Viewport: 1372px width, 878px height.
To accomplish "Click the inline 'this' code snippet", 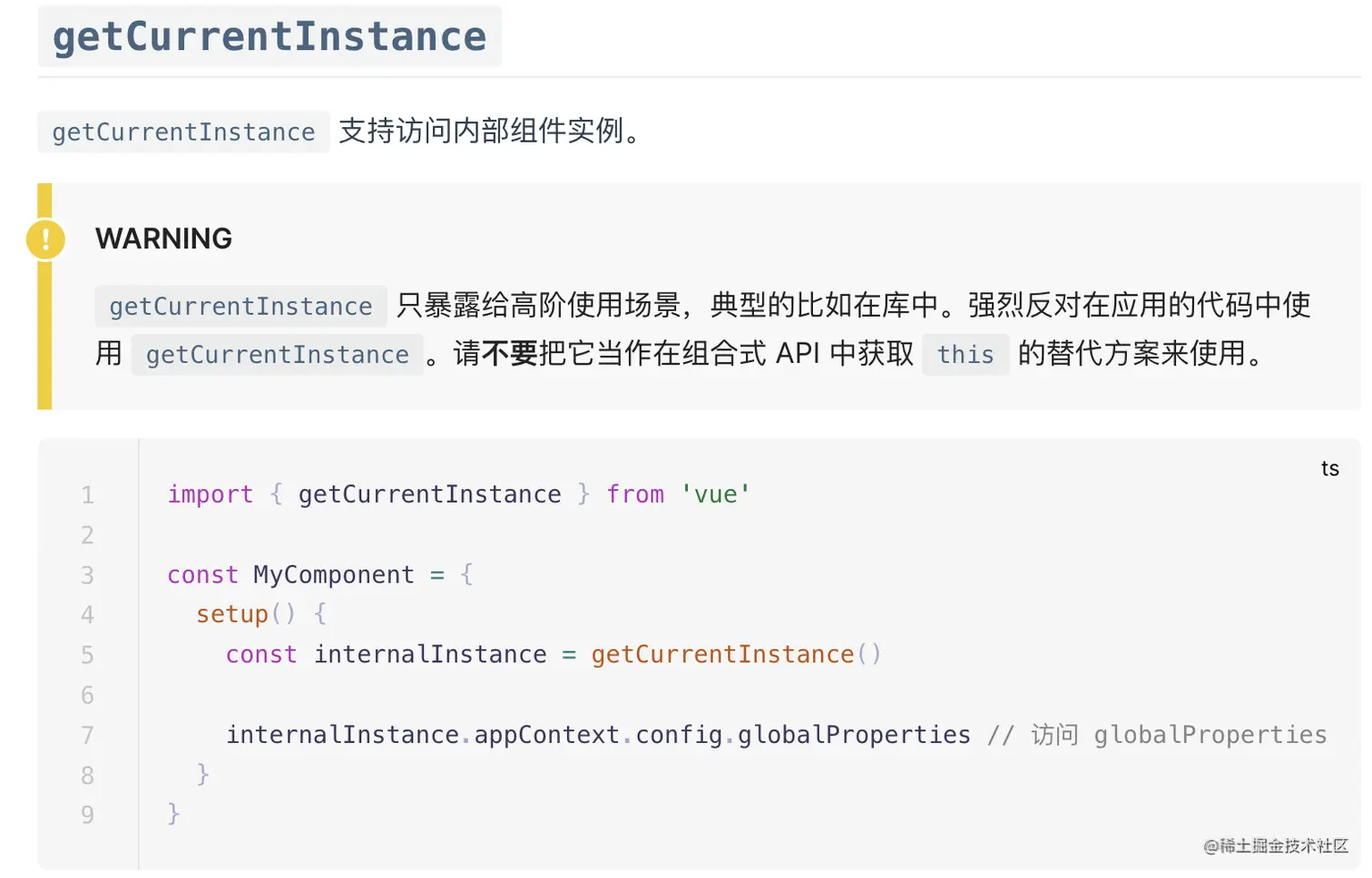I will [965, 355].
